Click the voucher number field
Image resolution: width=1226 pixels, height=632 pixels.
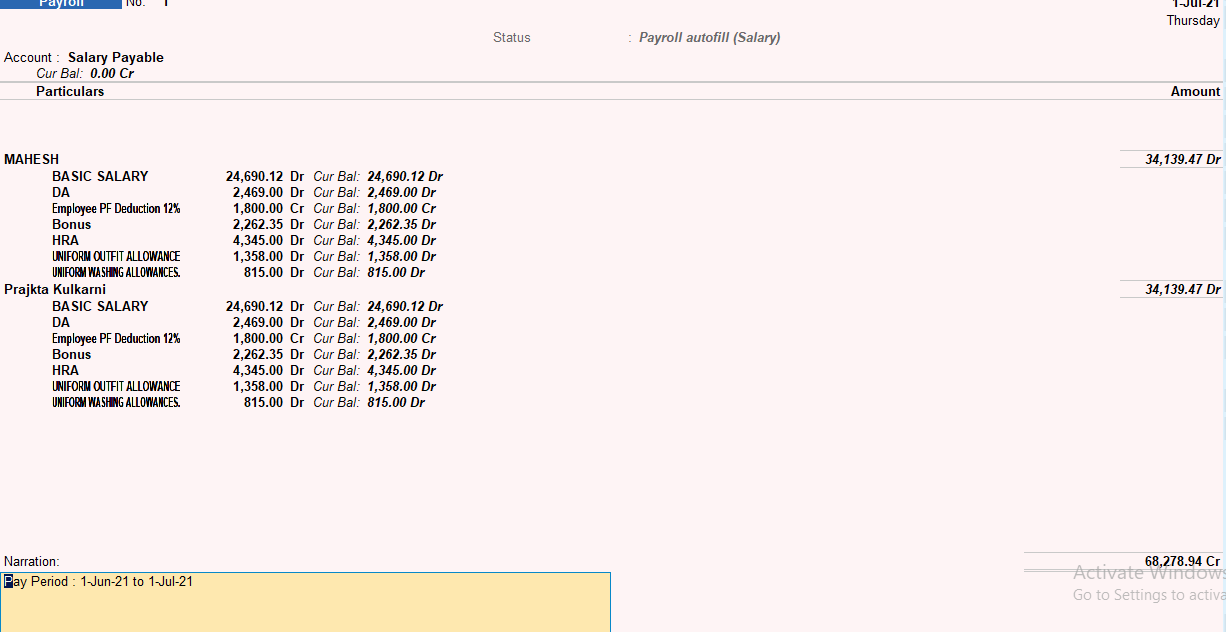tap(165, 3)
